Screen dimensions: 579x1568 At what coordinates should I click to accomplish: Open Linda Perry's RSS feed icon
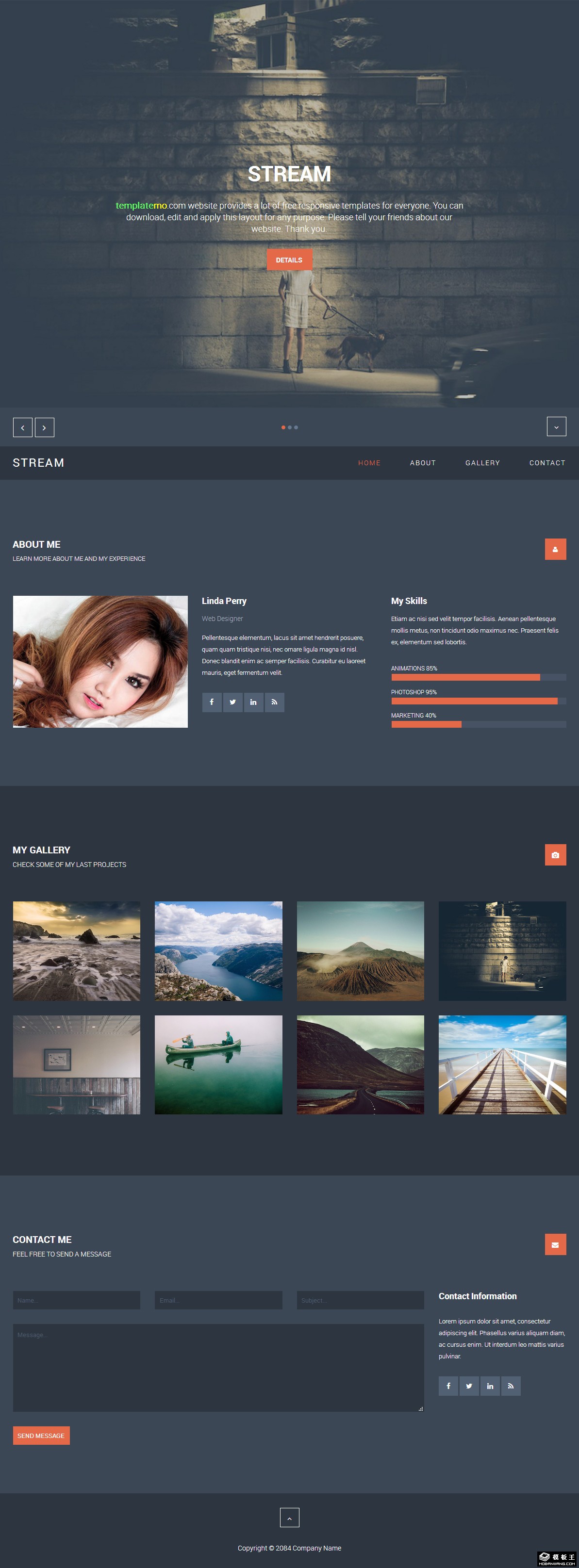(x=275, y=702)
